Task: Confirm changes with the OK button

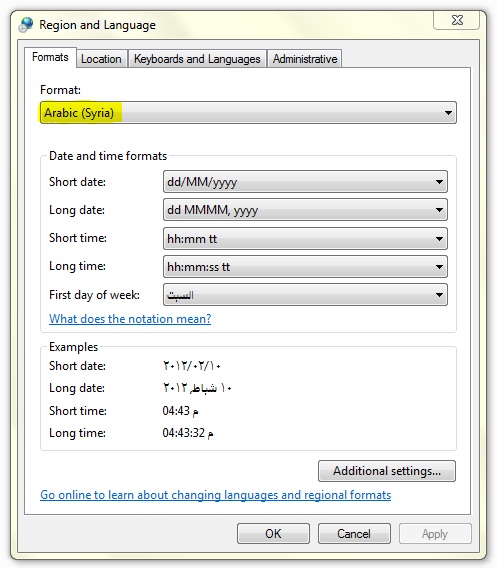Action: (x=273, y=534)
